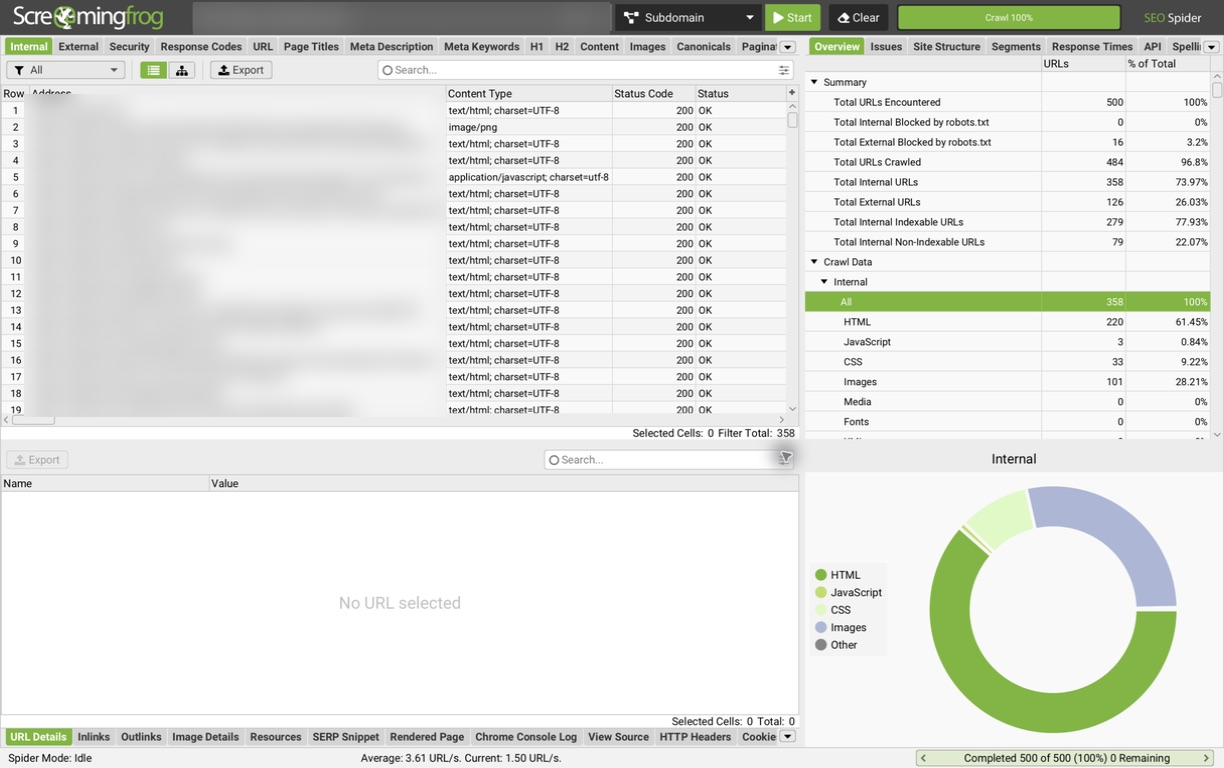Clear the crawl data
The height and width of the screenshot is (768, 1224).
pos(858,17)
